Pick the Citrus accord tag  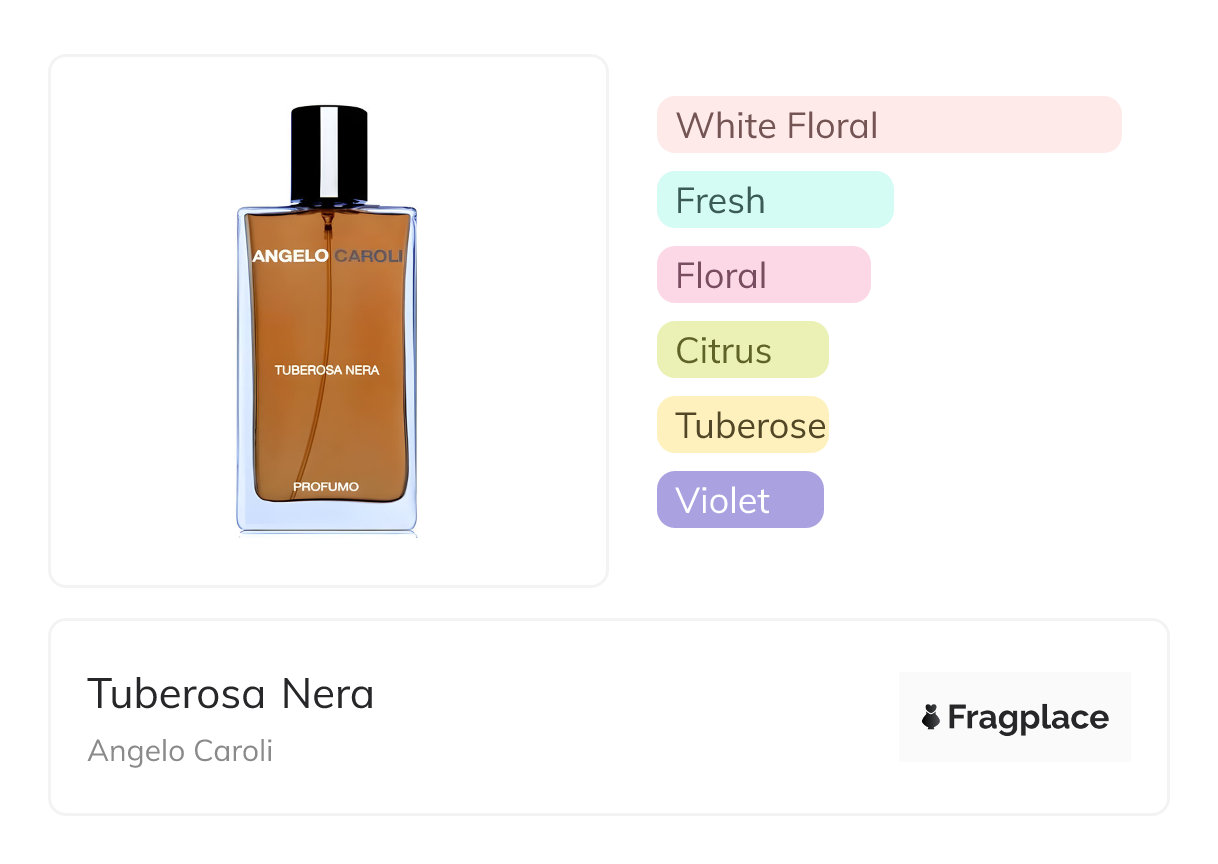[x=742, y=350]
